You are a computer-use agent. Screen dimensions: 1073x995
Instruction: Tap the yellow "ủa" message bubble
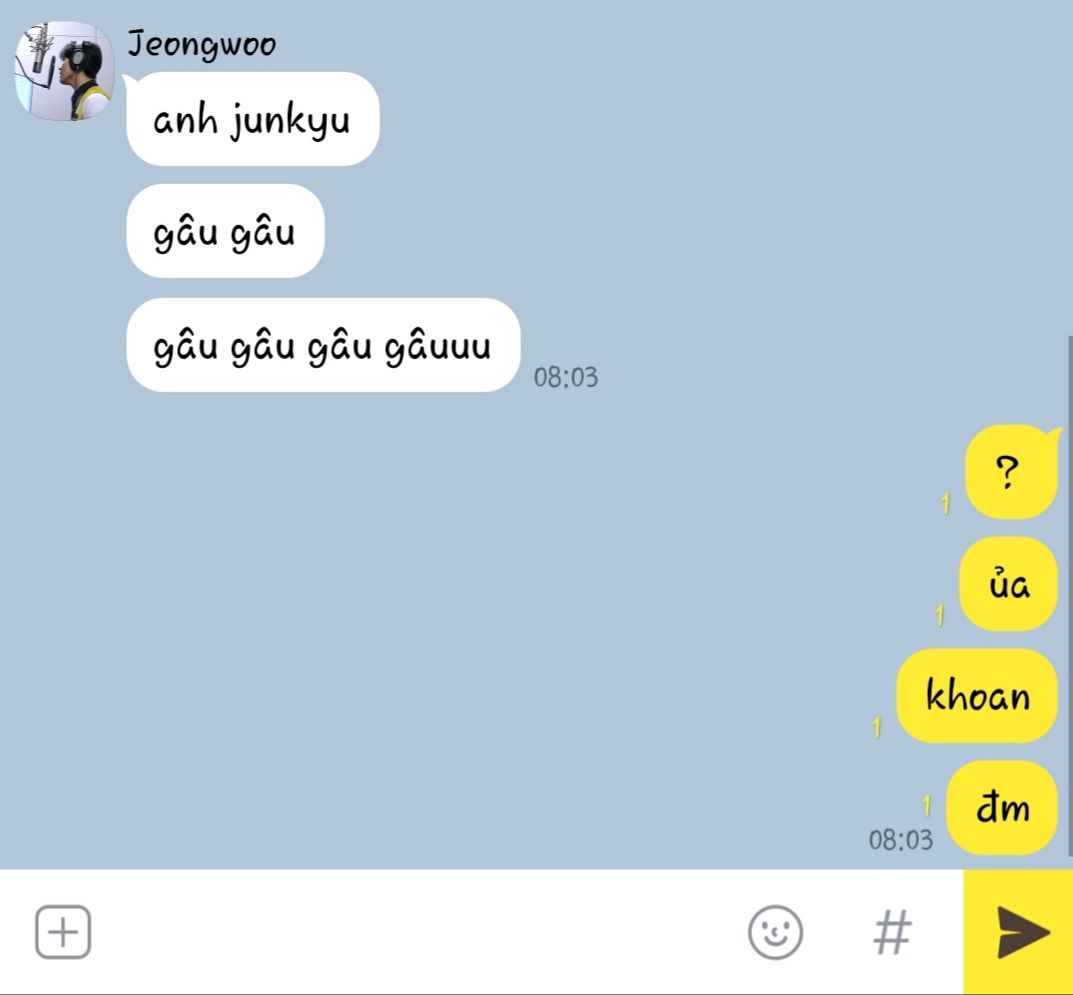click(1009, 584)
